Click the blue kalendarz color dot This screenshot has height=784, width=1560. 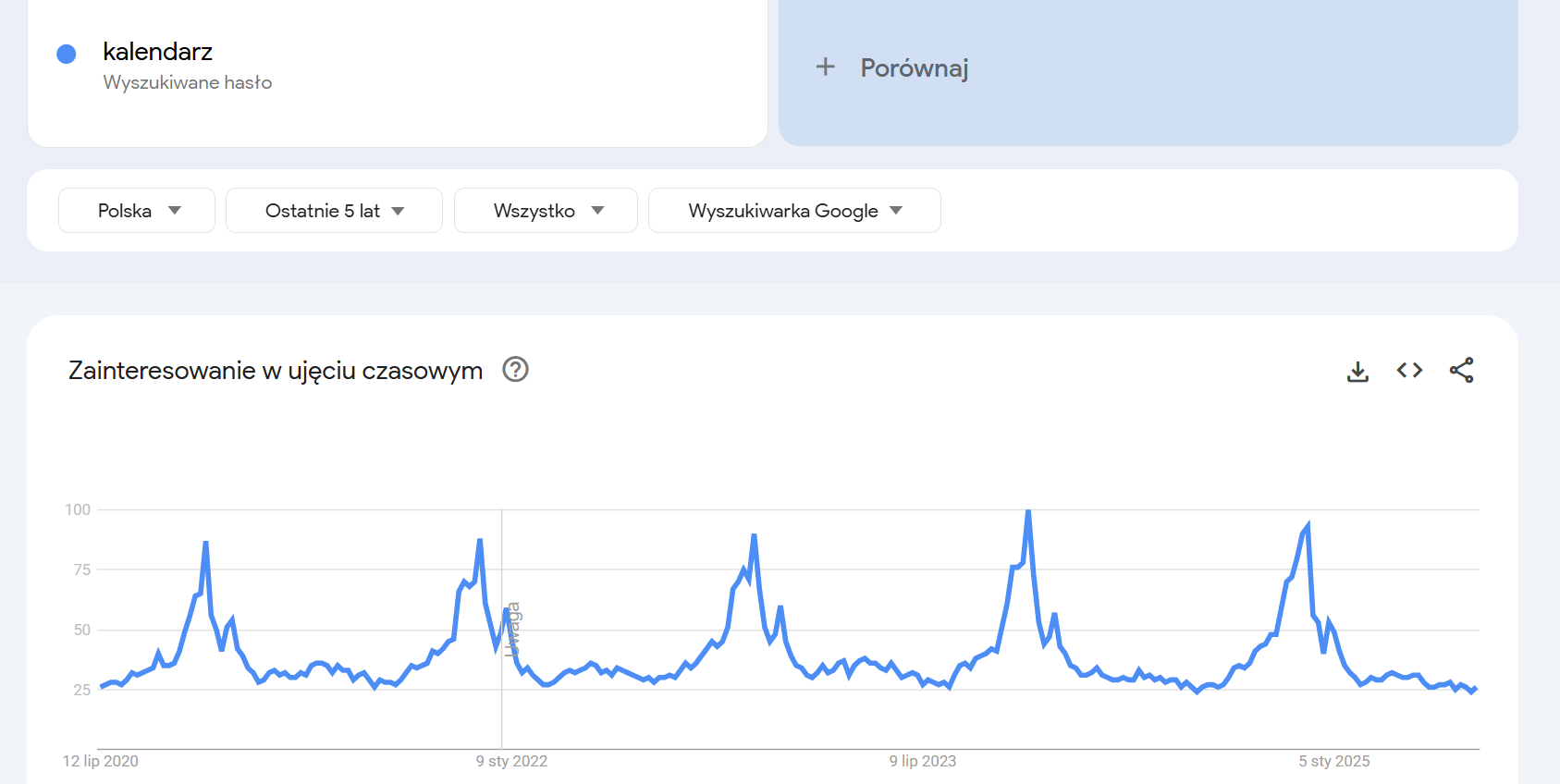point(67,55)
